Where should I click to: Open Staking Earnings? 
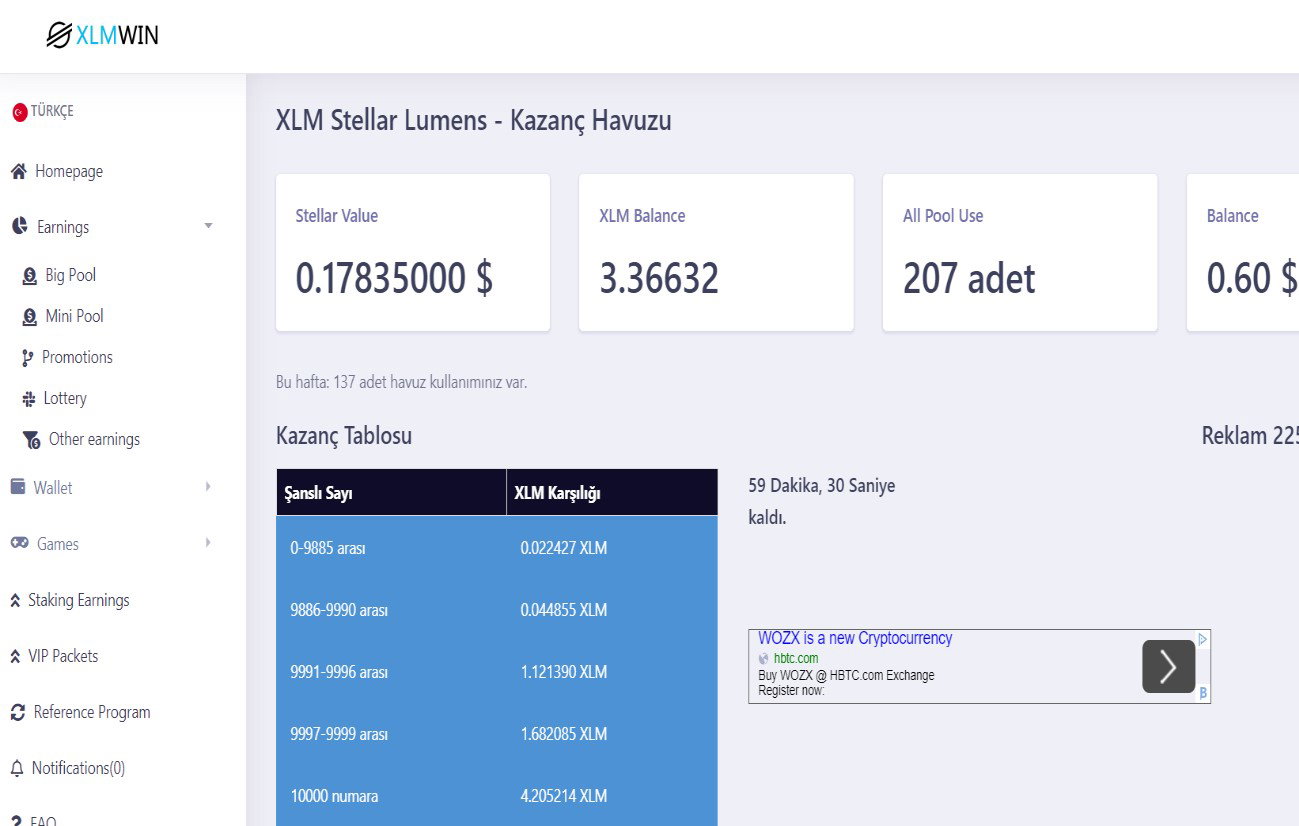click(79, 600)
